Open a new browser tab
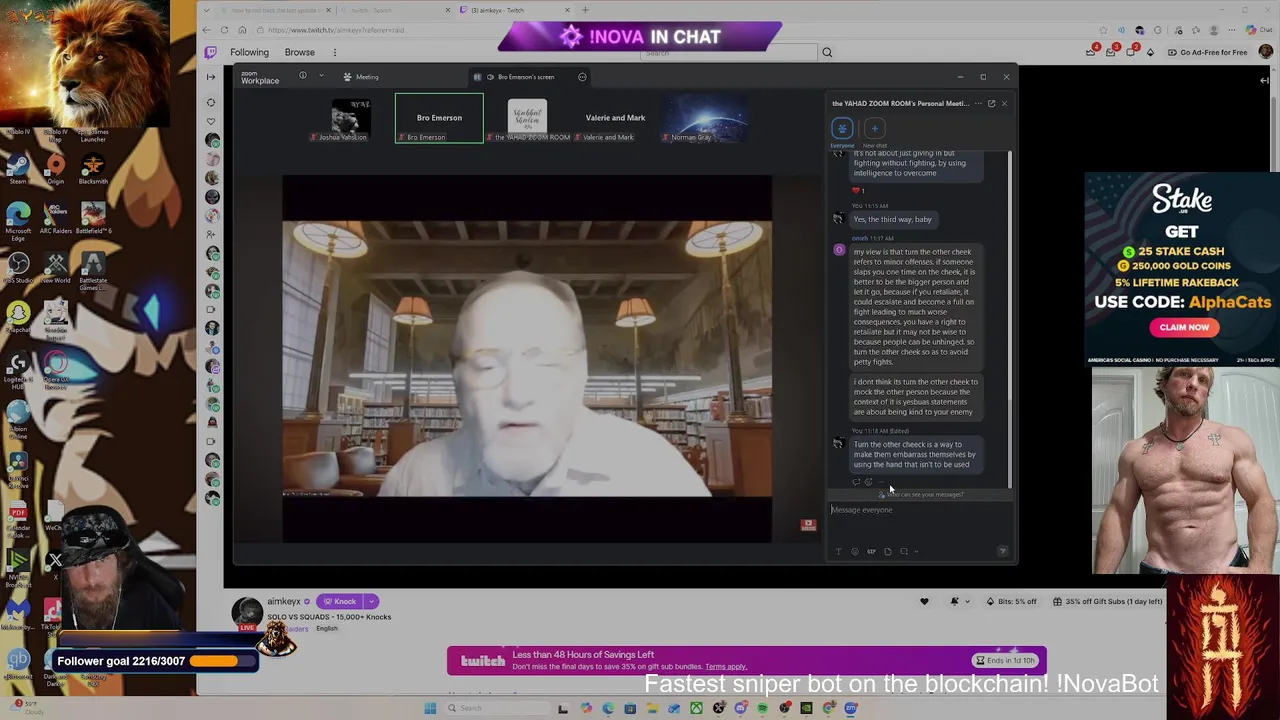Viewport: 1280px width, 720px height. coord(585,10)
